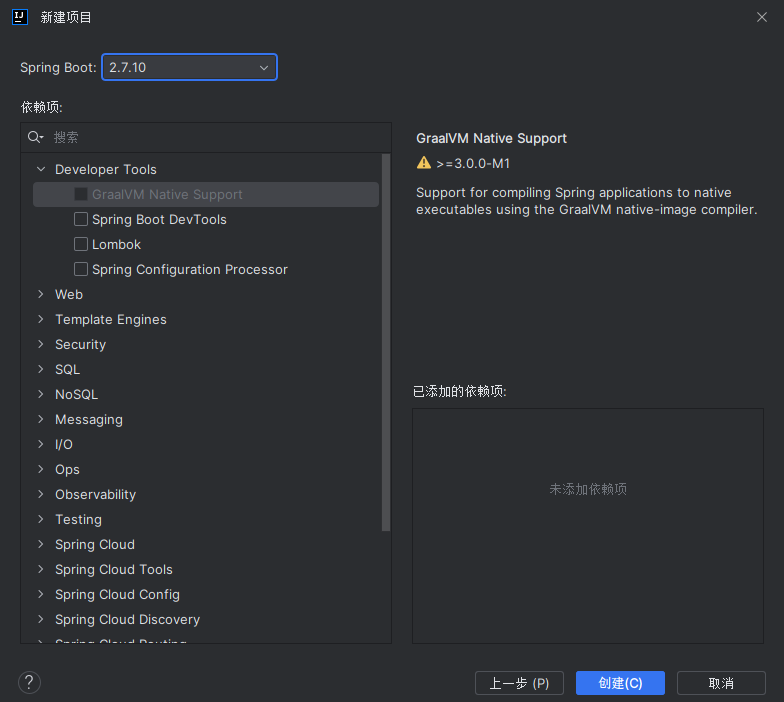Expand the Ops category chevron

41,469
